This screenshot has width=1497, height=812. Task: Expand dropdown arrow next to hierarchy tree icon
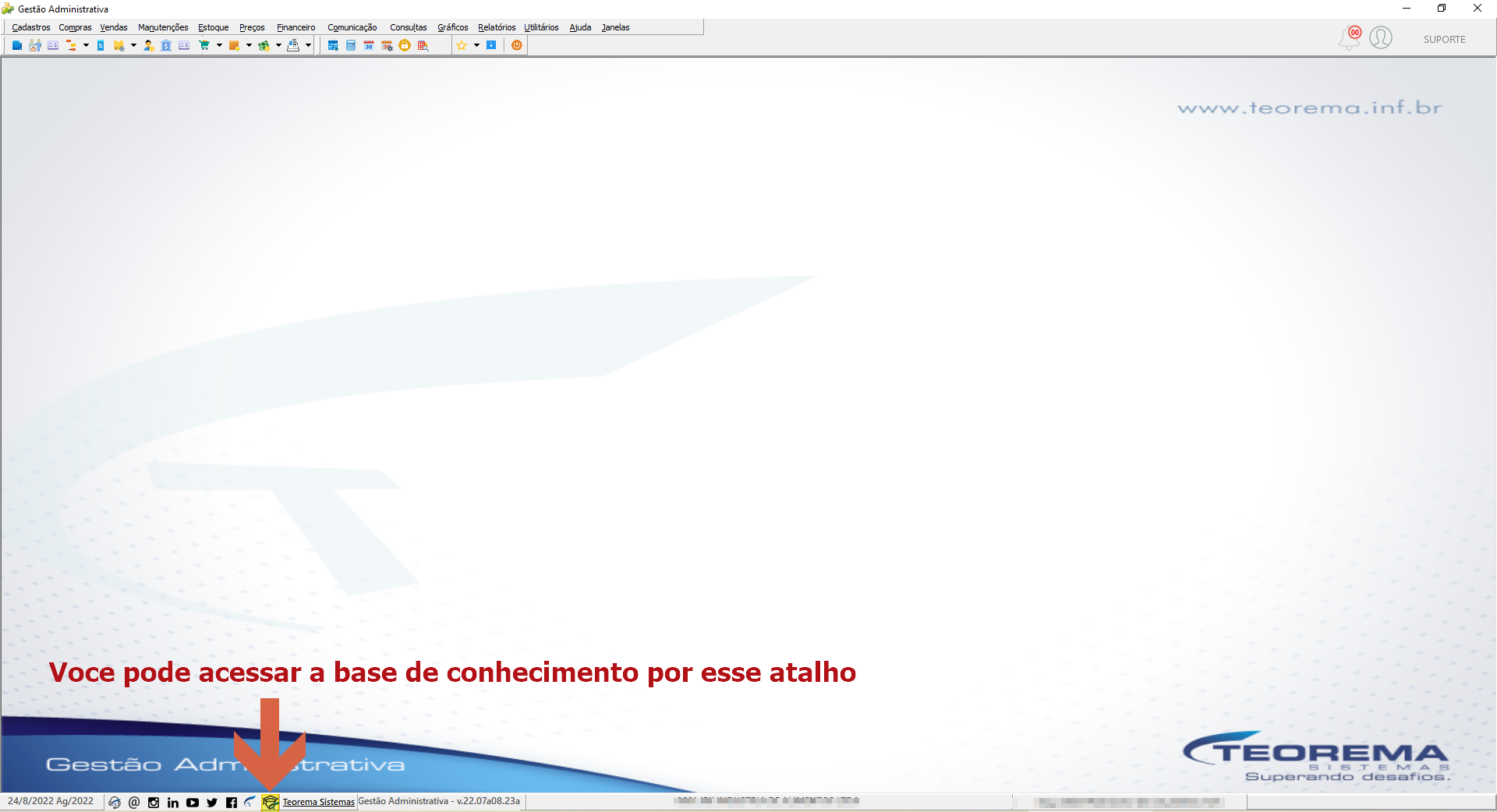coord(86,46)
